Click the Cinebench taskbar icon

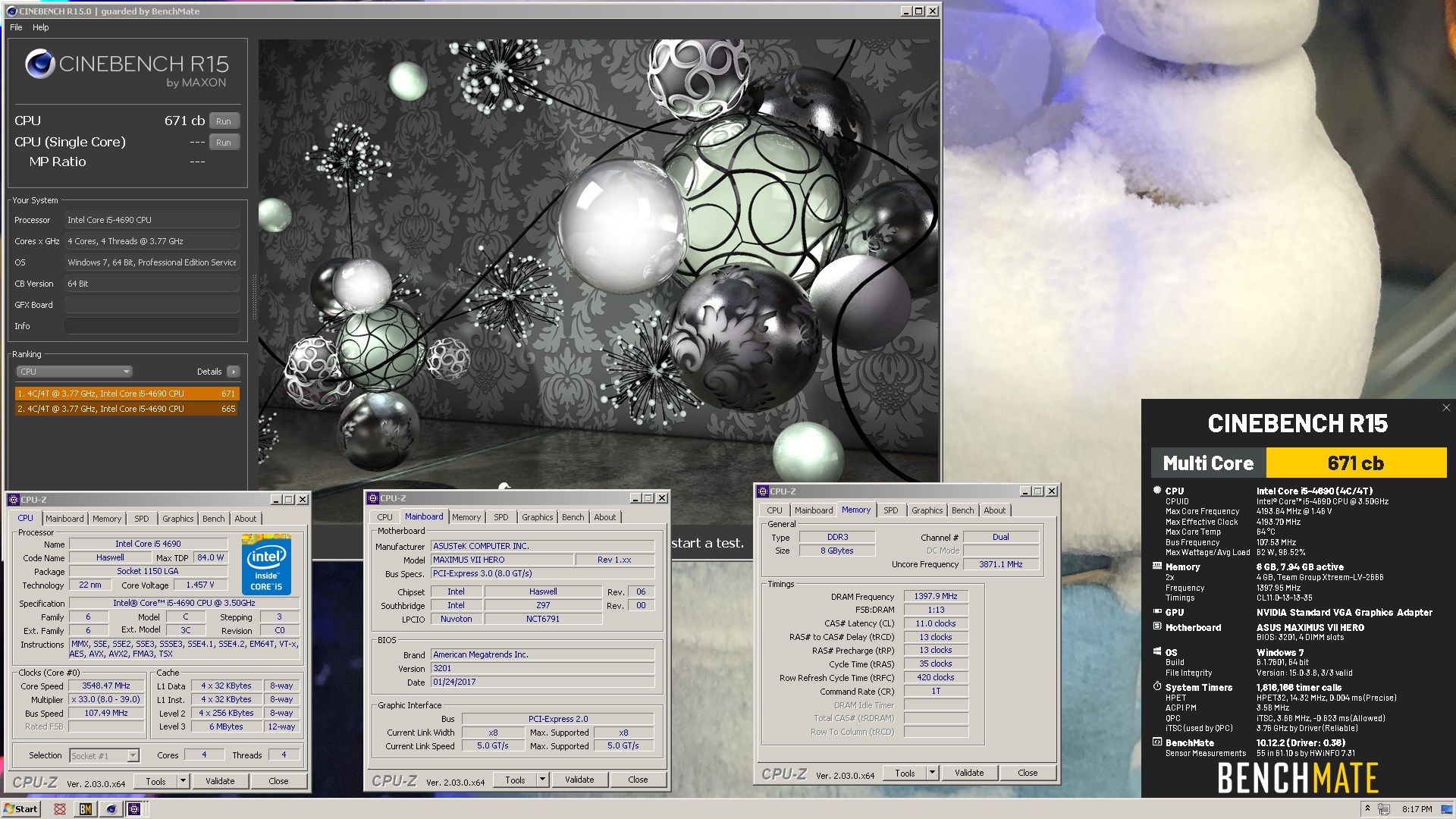click(111, 809)
